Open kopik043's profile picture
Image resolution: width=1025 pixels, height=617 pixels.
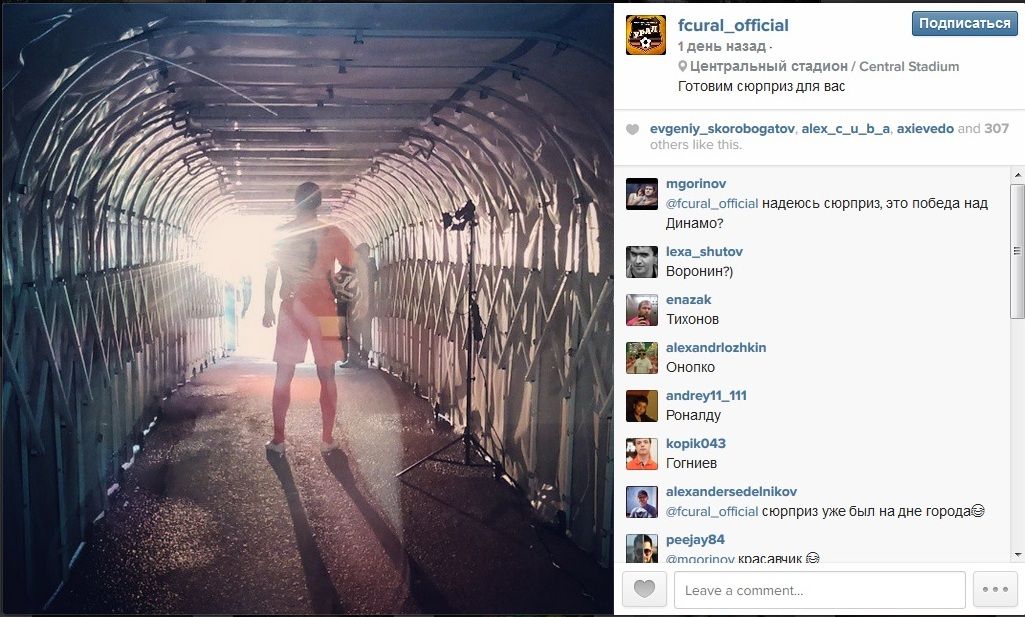[642, 454]
